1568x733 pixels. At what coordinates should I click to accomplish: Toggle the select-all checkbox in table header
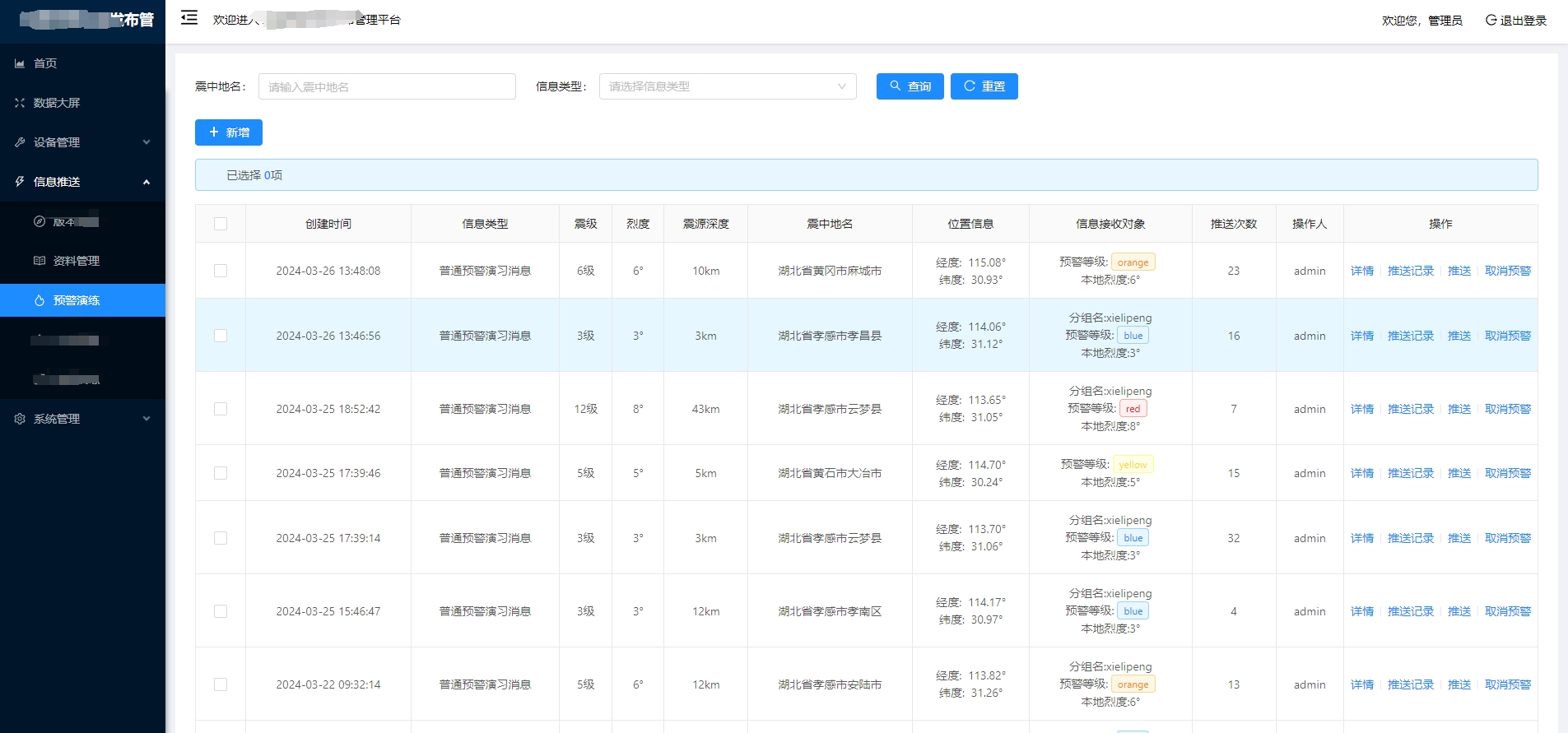tap(221, 224)
